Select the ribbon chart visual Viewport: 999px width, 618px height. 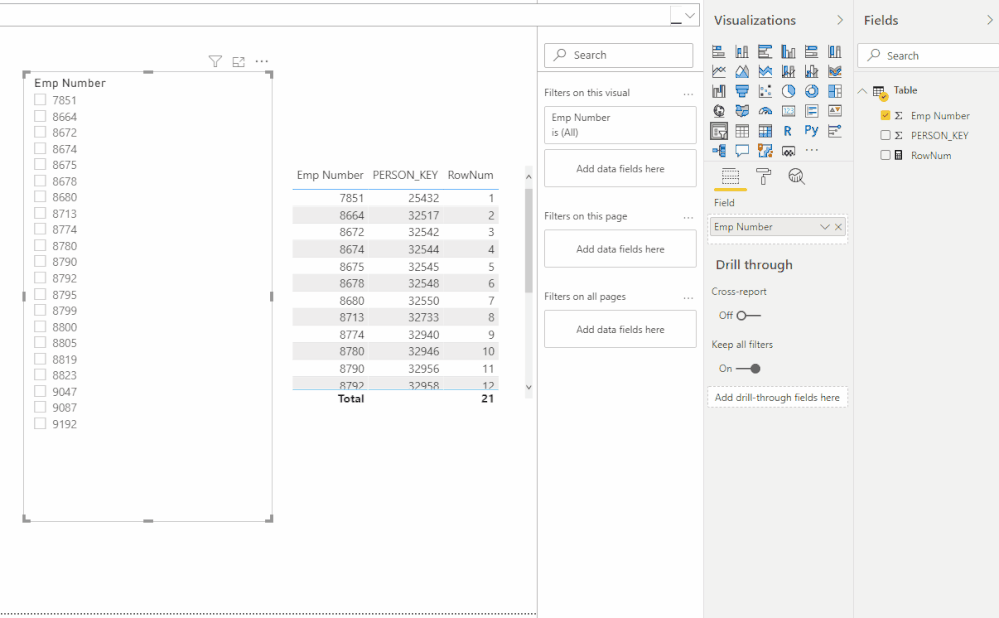tap(835, 71)
